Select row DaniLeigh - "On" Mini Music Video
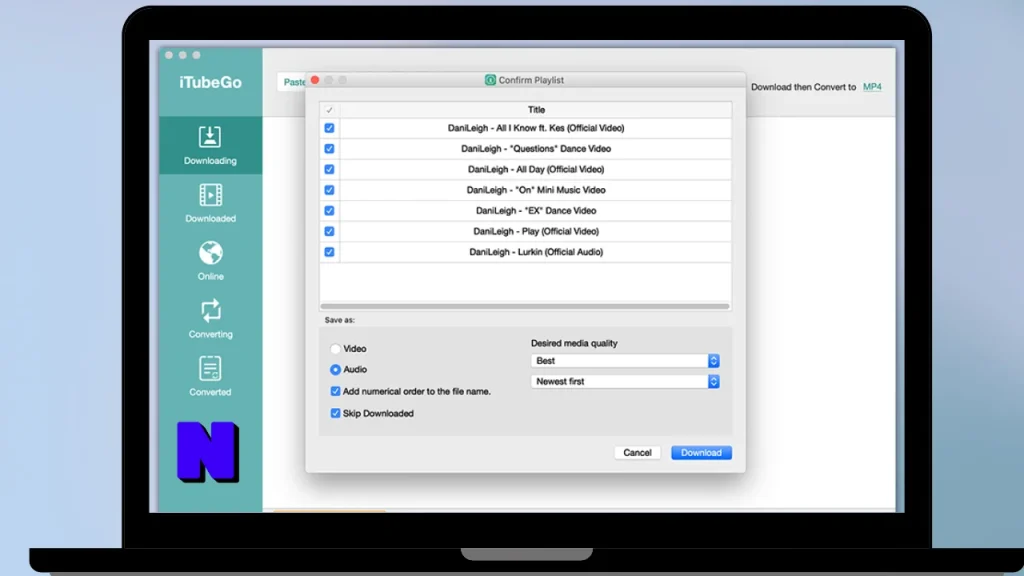The width and height of the screenshot is (1024, 576). pyautogui.click(x=536, y=190)
